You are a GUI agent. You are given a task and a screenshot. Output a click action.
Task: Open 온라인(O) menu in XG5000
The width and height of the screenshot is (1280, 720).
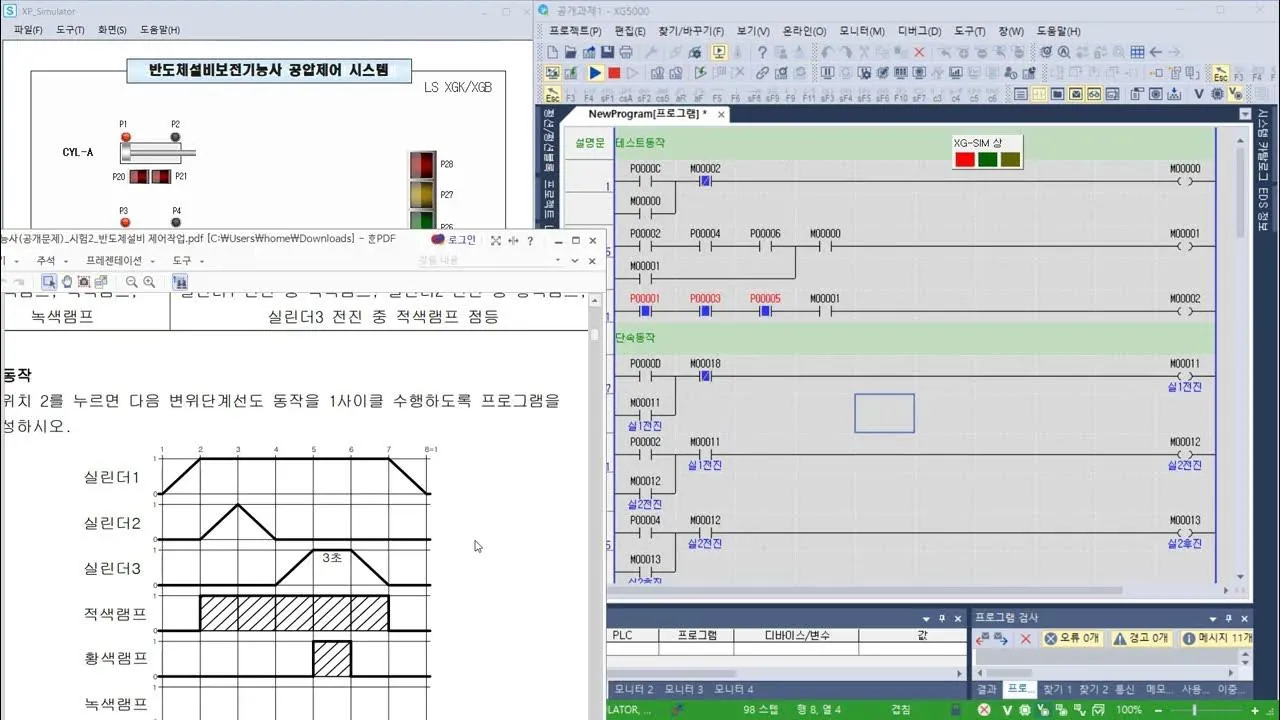[804, 31]
